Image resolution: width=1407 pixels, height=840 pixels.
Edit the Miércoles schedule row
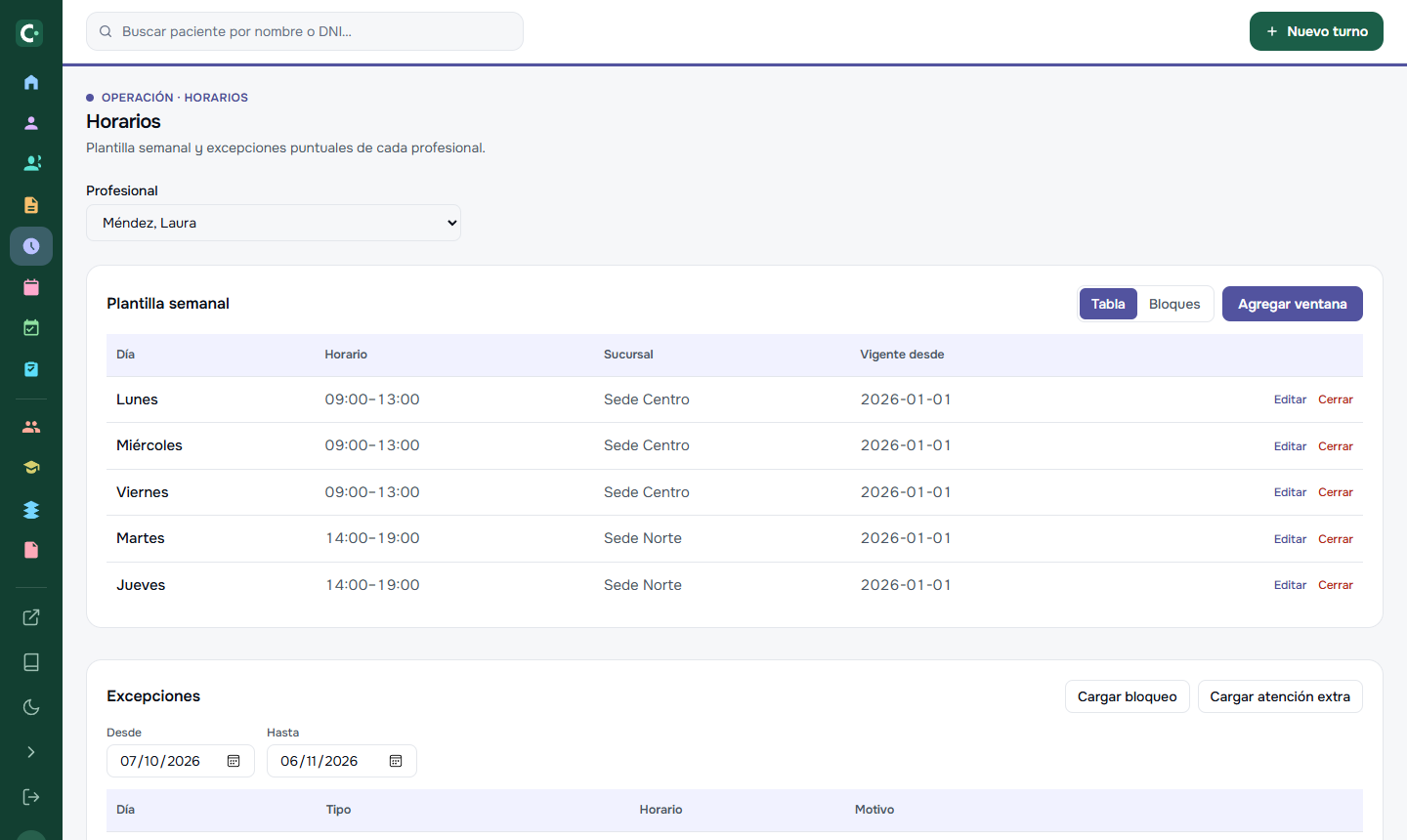coord(1290,446)
